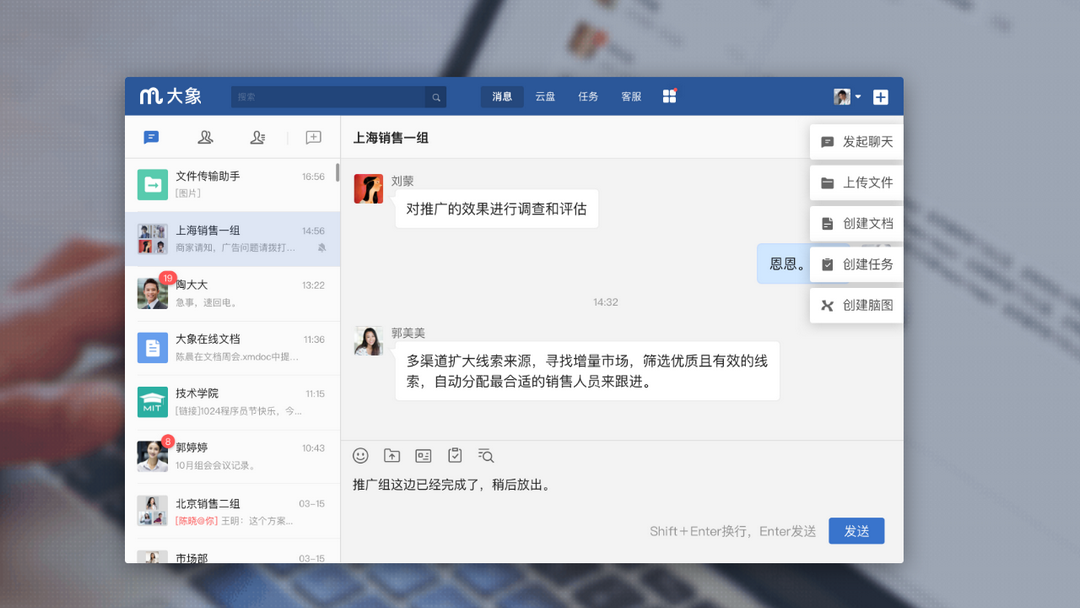Image resolution: width=1080 pixels, height=608 pixels.
Task: Open the 文件传输助手 conversation
Action: pyautogui.click(x=233, y=185)
